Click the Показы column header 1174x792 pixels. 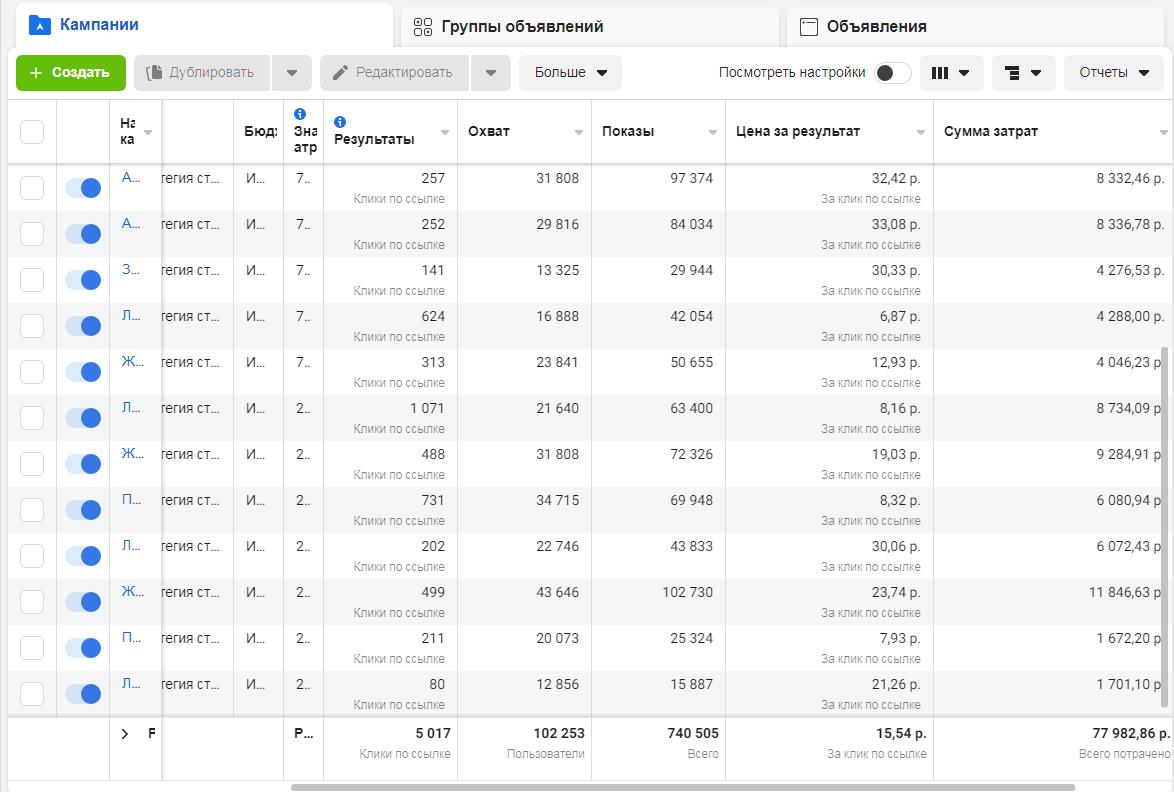tap(628, 132)
